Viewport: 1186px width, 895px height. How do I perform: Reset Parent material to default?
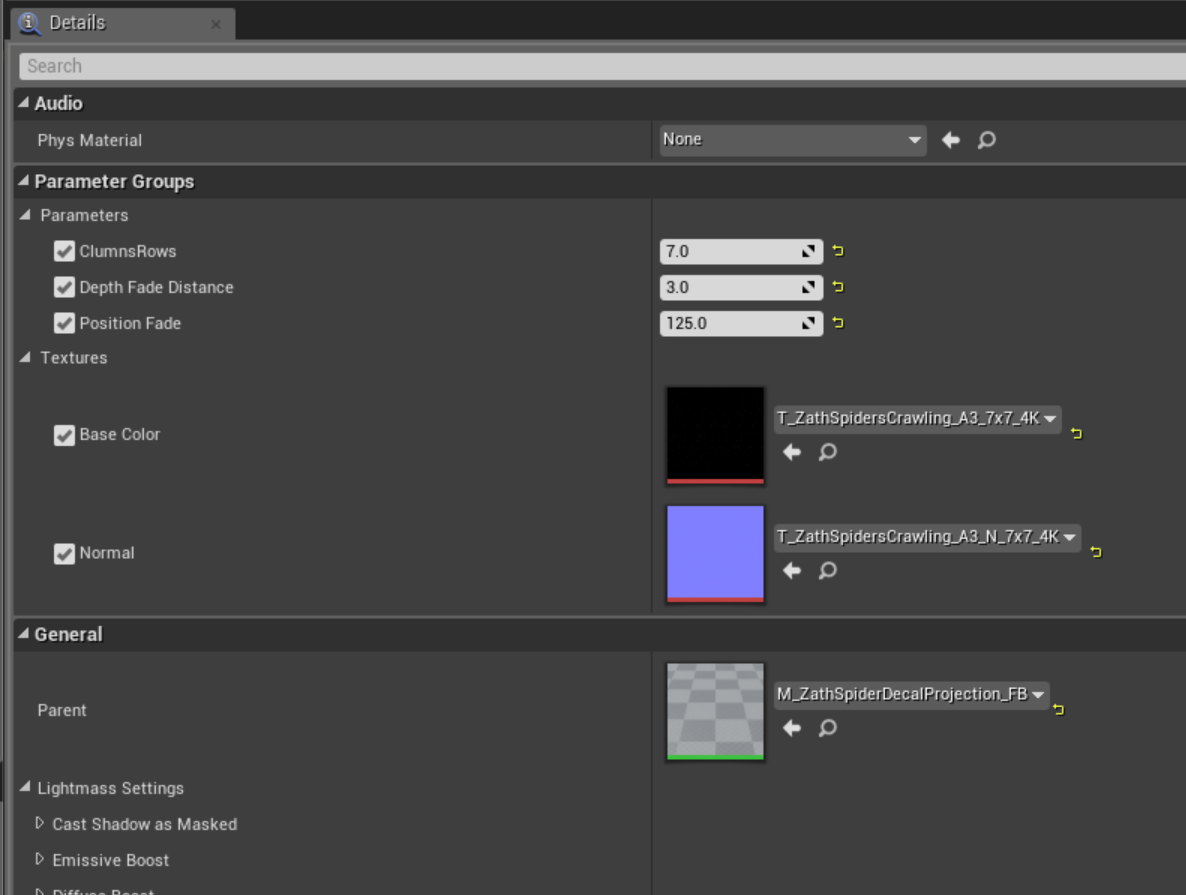[1059, 710]
